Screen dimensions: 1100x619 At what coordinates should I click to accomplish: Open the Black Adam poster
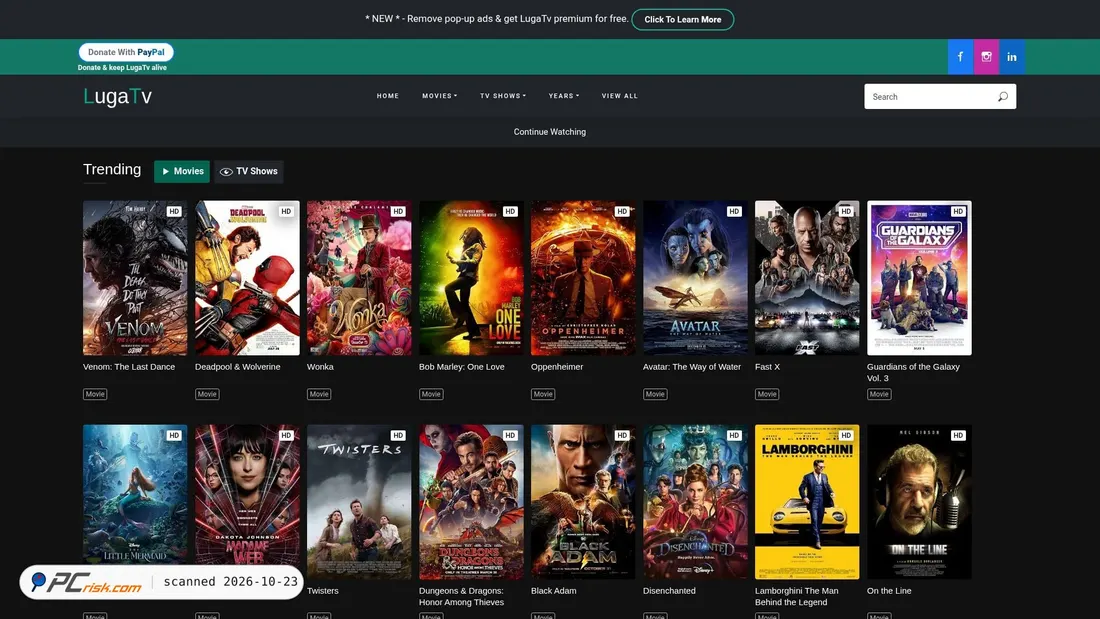coord(583,502)
